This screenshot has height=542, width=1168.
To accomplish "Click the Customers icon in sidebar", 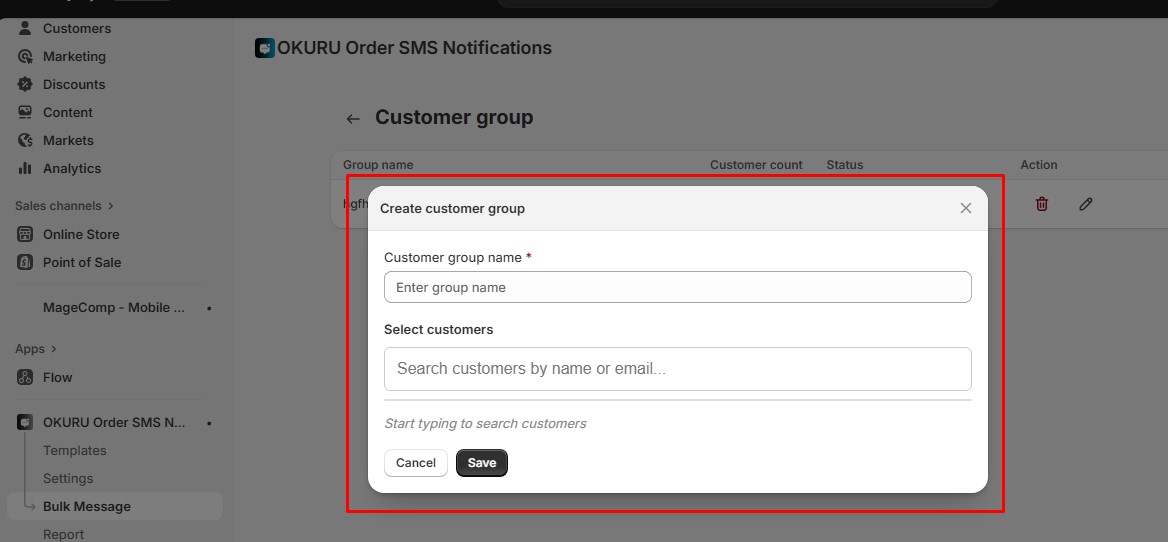I will pyautogui.click(x=25, y=28).
